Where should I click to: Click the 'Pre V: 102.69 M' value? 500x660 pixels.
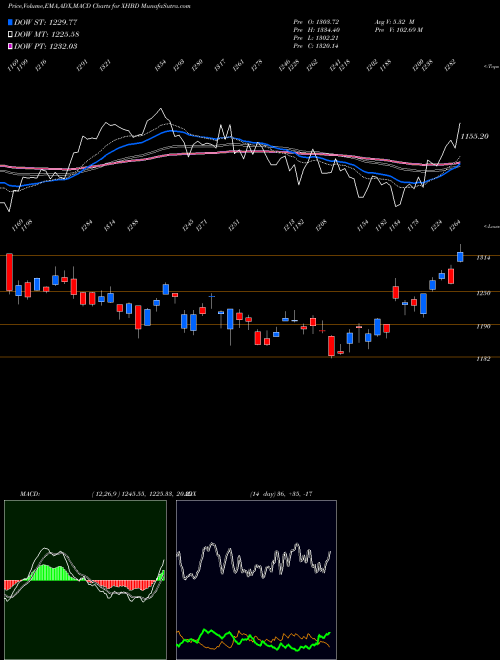pyautogui.click(x=399, y=30)
